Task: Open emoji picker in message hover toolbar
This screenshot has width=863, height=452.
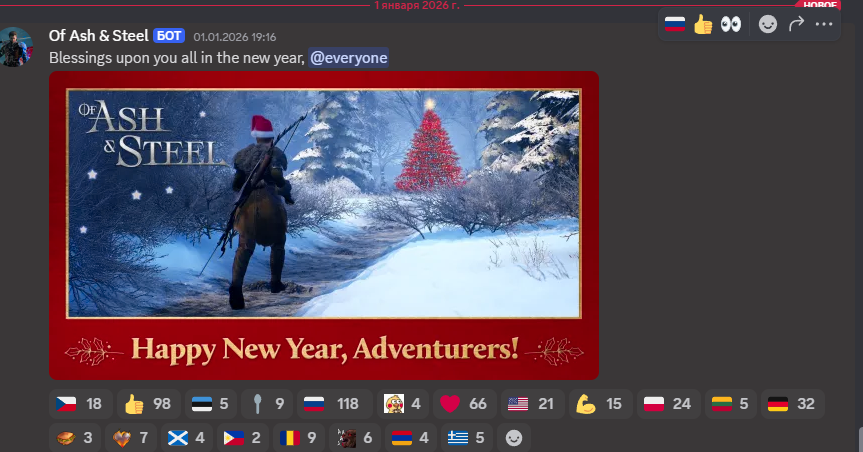Action: pos(768,24)
